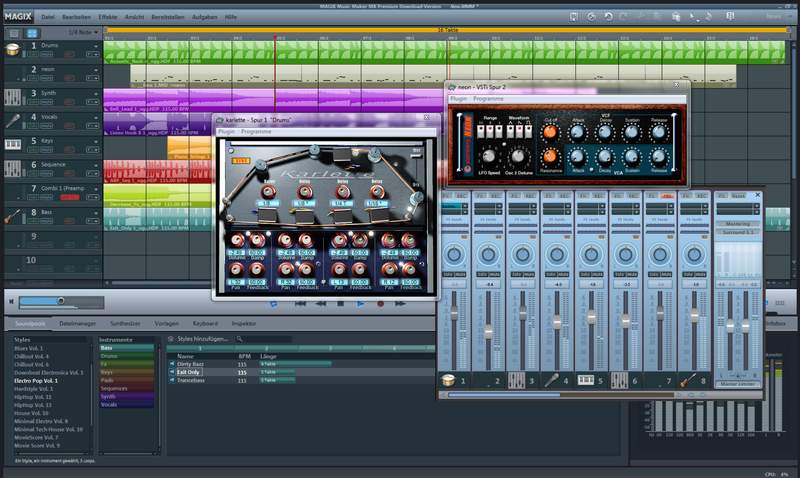Viewport: 800px width, 478px height.
Task: Toggle the highlighted REC button on mixer channel 7
Action: coord(667,196)
